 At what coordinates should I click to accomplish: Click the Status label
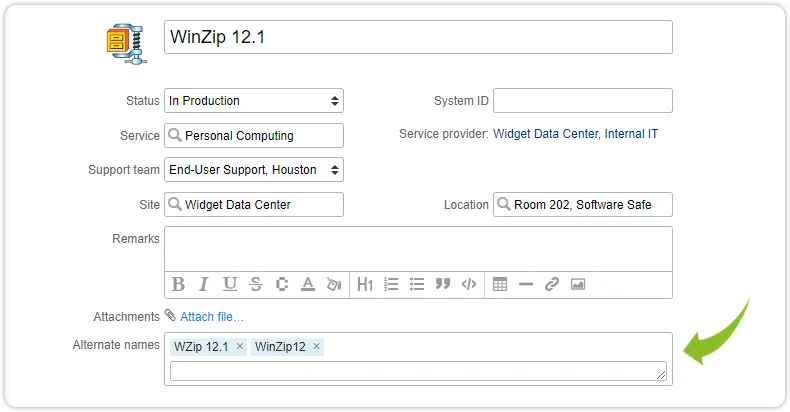(143, 101)
